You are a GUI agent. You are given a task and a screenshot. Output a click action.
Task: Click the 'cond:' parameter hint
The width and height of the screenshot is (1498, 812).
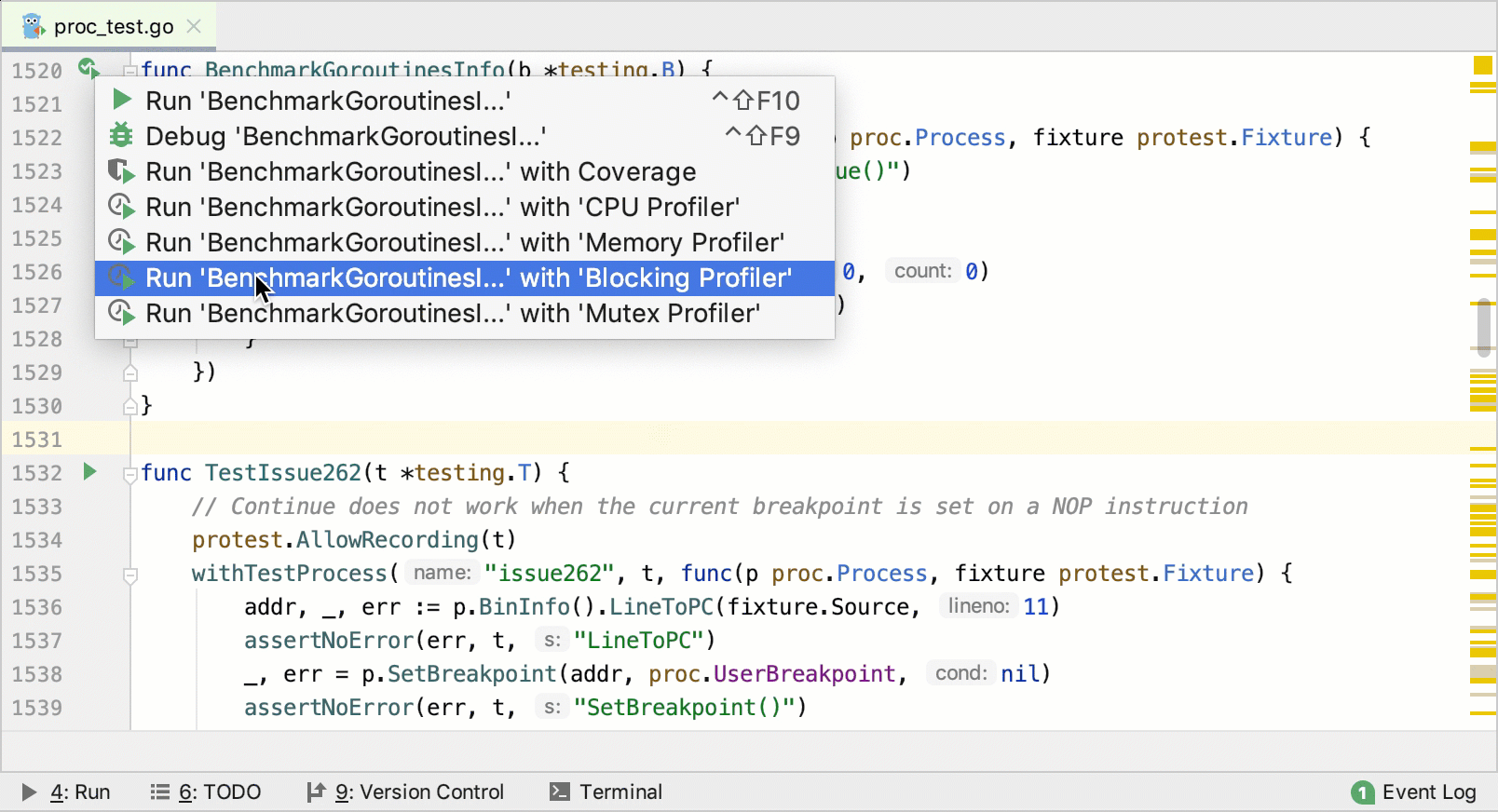pyautogui.click(x=960, y=673)
